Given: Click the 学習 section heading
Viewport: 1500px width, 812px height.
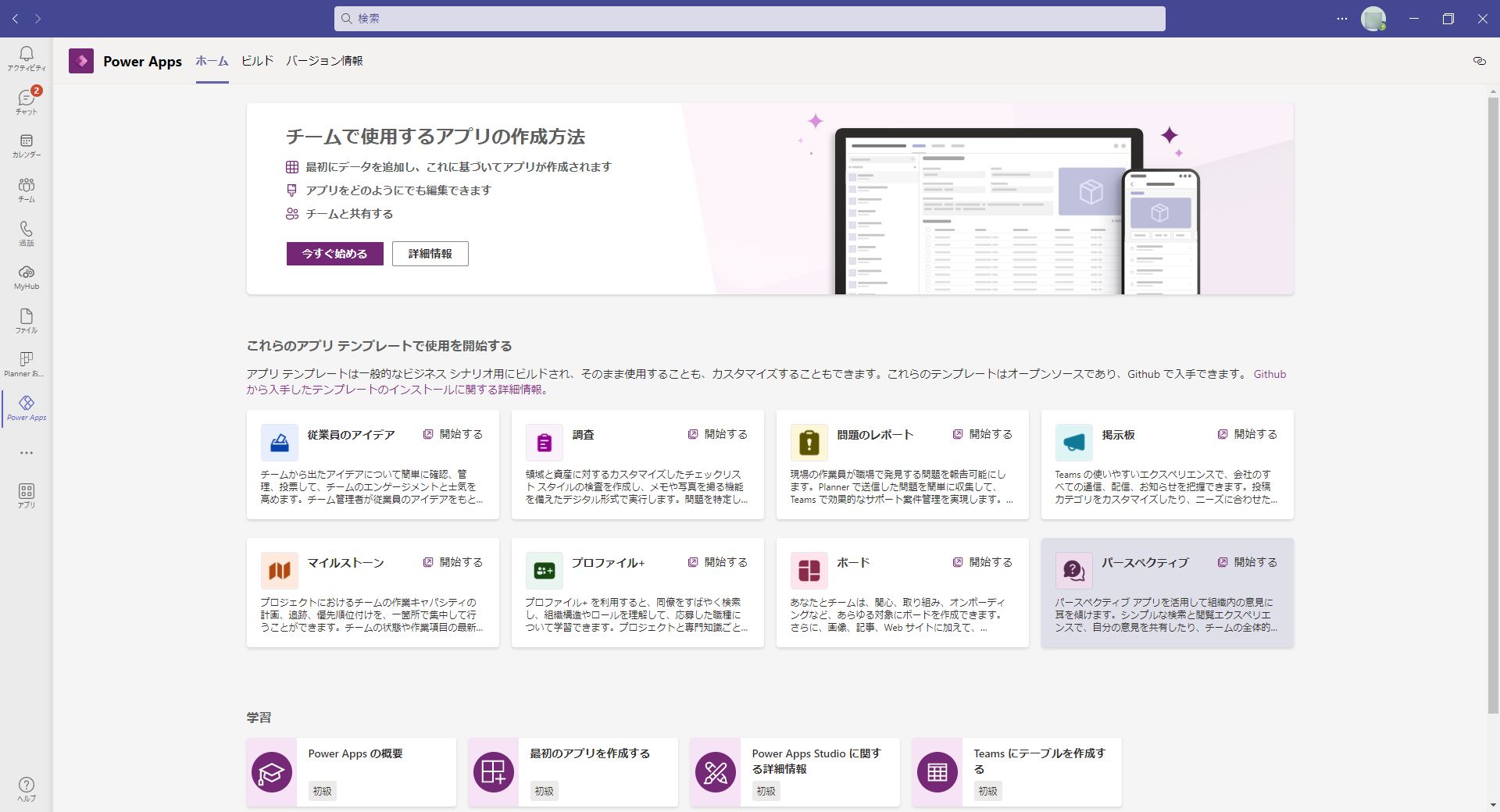Looking at the screenshot, I should [259, 718].
